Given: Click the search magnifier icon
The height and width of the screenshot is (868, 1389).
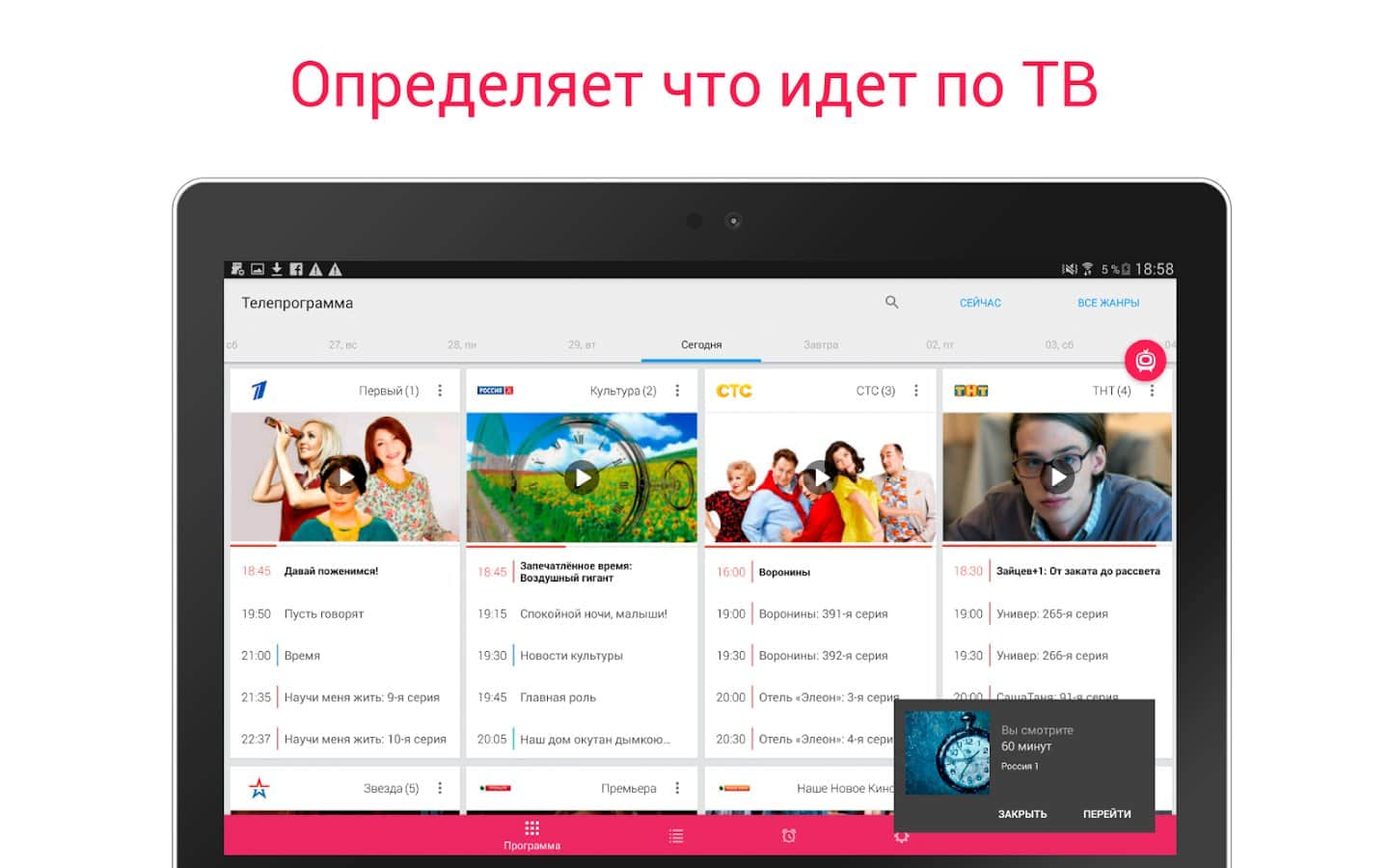Looking at the screenshot, I should click(891, 302).
